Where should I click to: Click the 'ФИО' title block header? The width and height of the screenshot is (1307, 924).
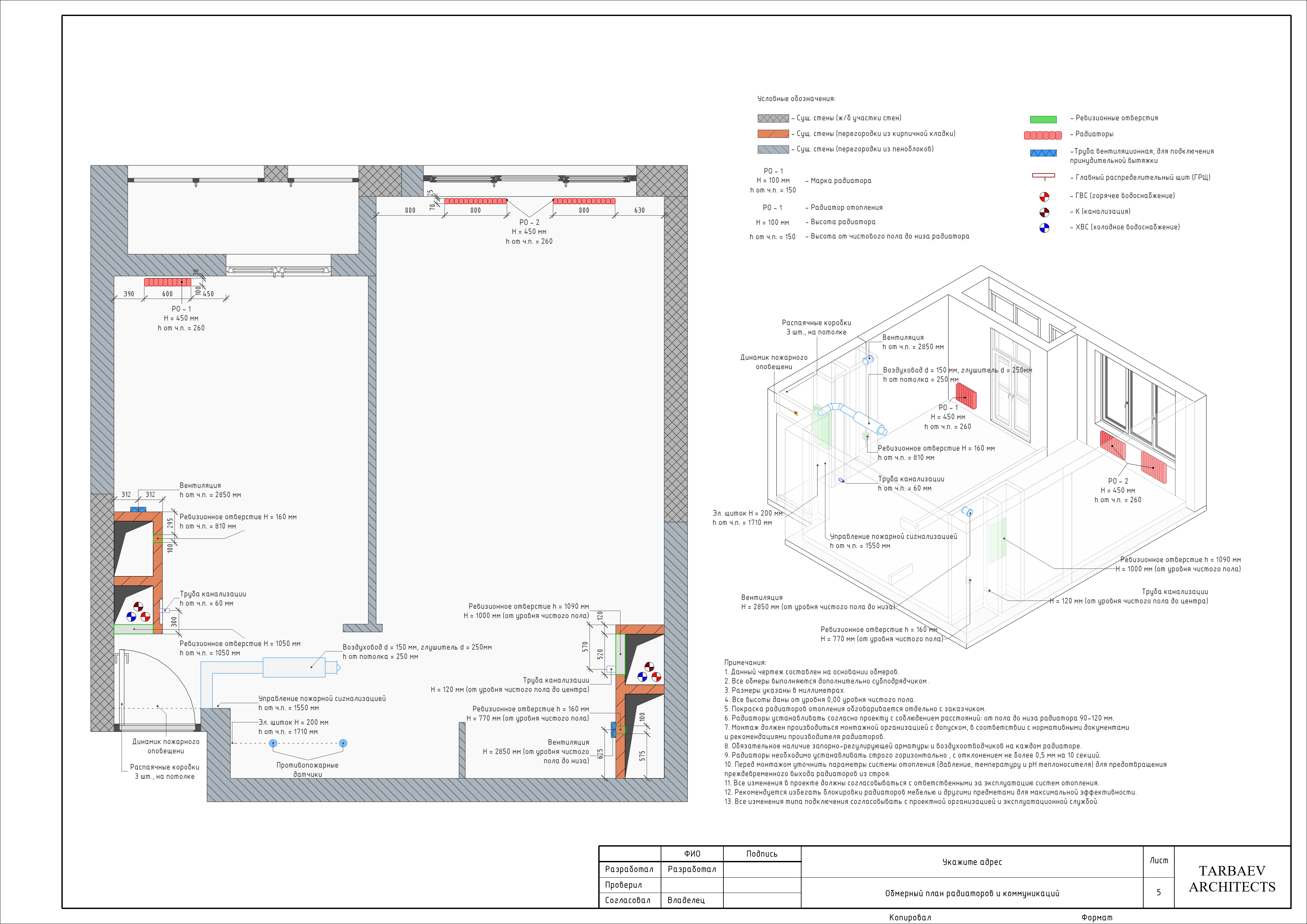[x=692, y=854]
